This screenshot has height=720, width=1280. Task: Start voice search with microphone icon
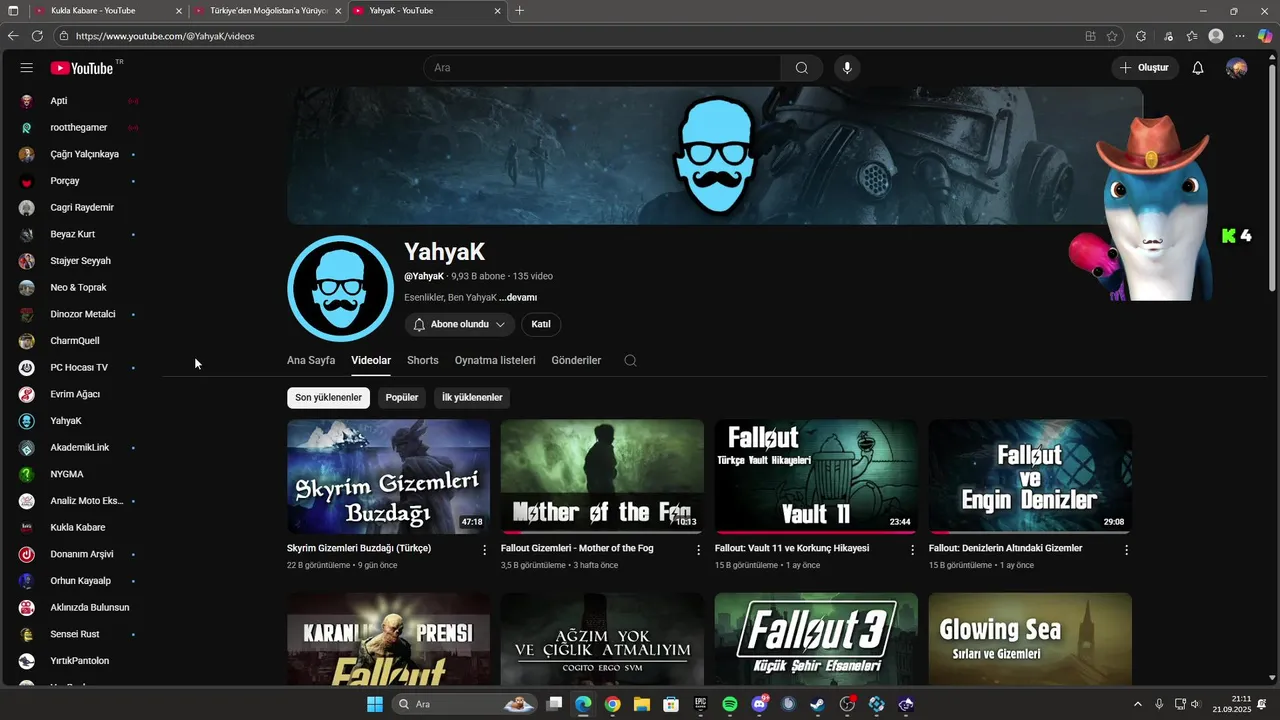coord(847,68)
